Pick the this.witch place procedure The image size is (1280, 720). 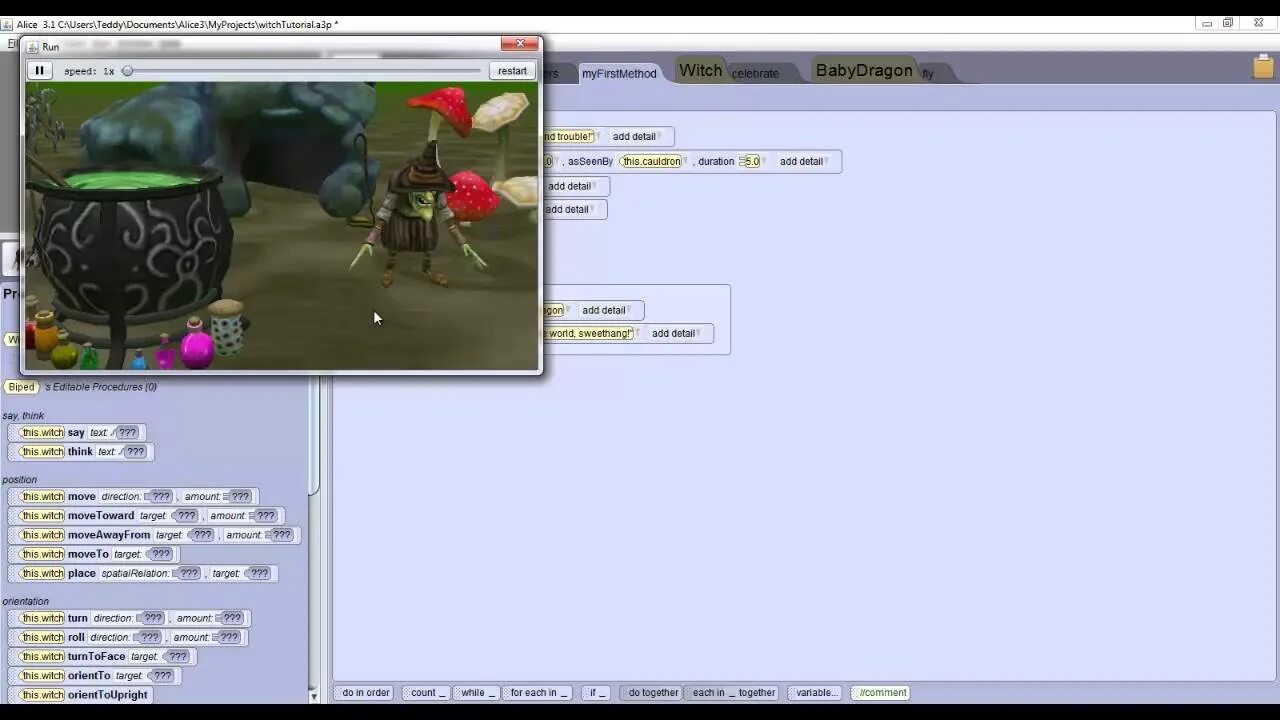[x=143, y=574]
